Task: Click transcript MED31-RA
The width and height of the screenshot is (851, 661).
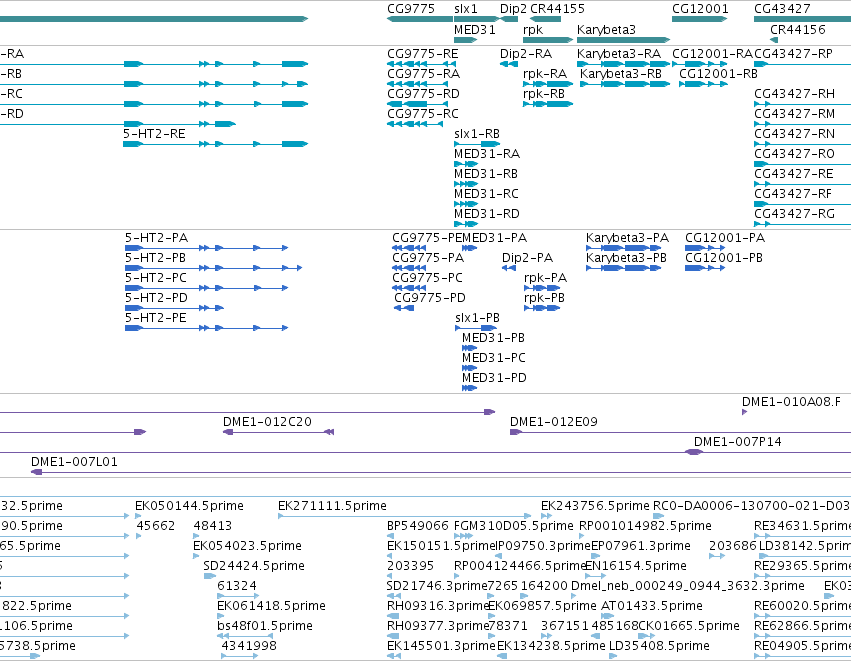Action: point(466,164)
